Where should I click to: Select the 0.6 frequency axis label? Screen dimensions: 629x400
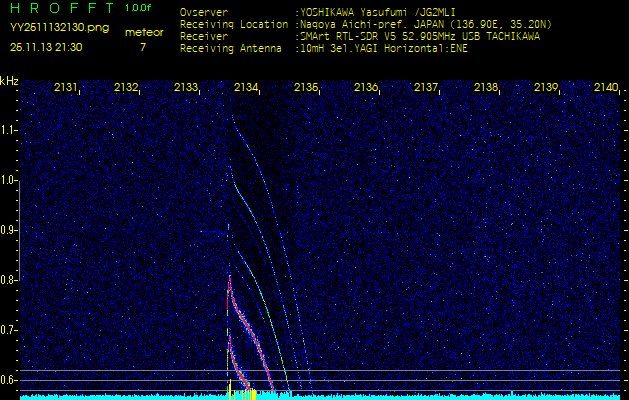(x=9, y=380)
